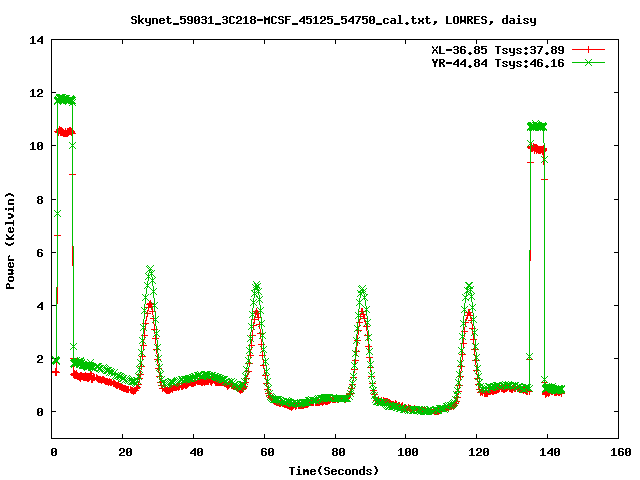Click the red calibration plateau near 10.5 Kelvin
640x480 pixels.
(x=65, y=131)
